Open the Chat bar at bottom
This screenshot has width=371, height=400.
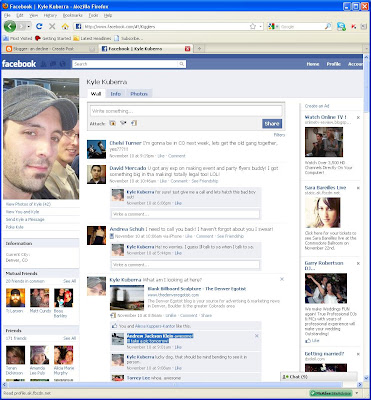(319, 377)
